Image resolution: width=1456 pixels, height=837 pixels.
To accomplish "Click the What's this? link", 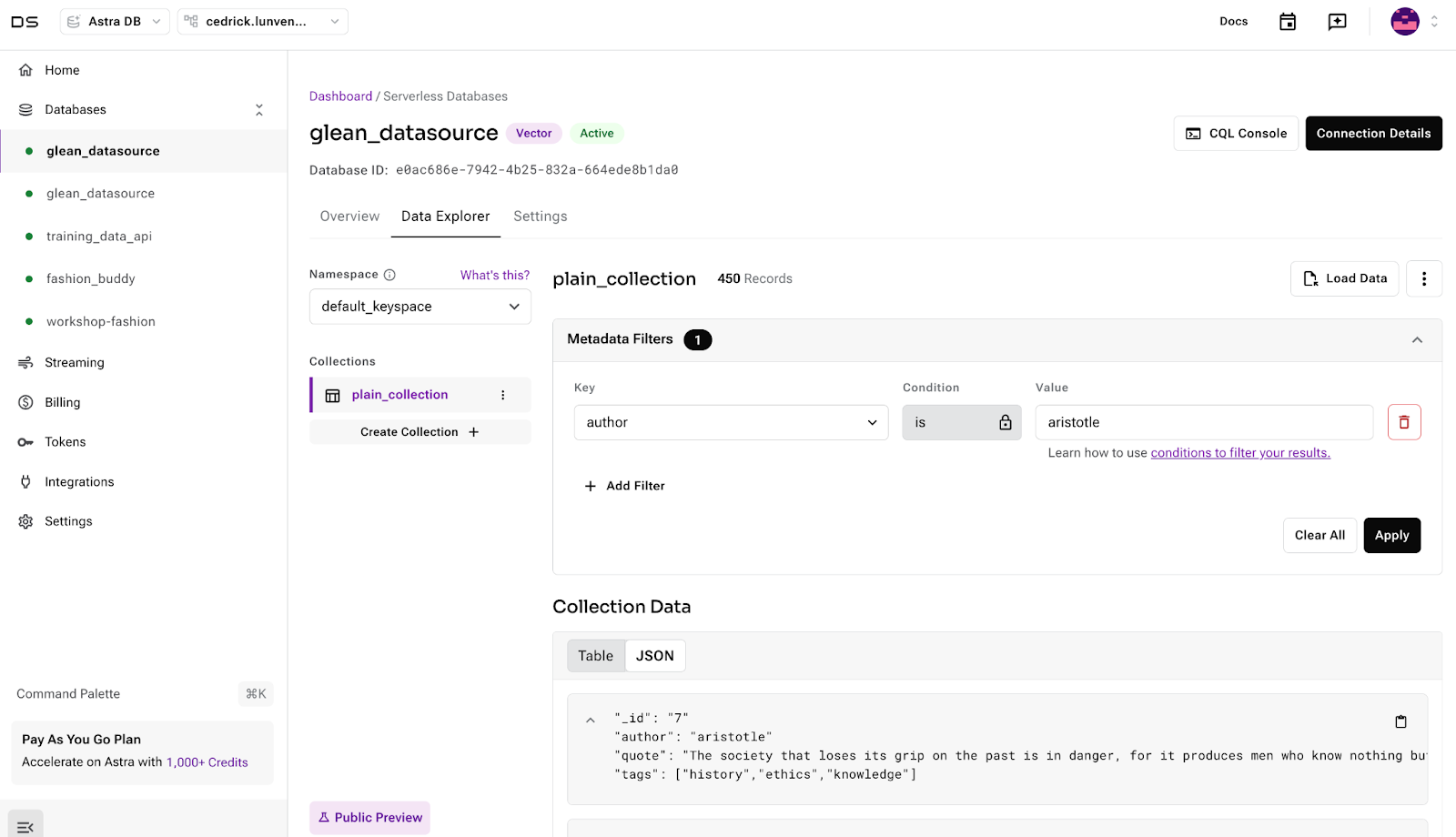I will 494,275.
